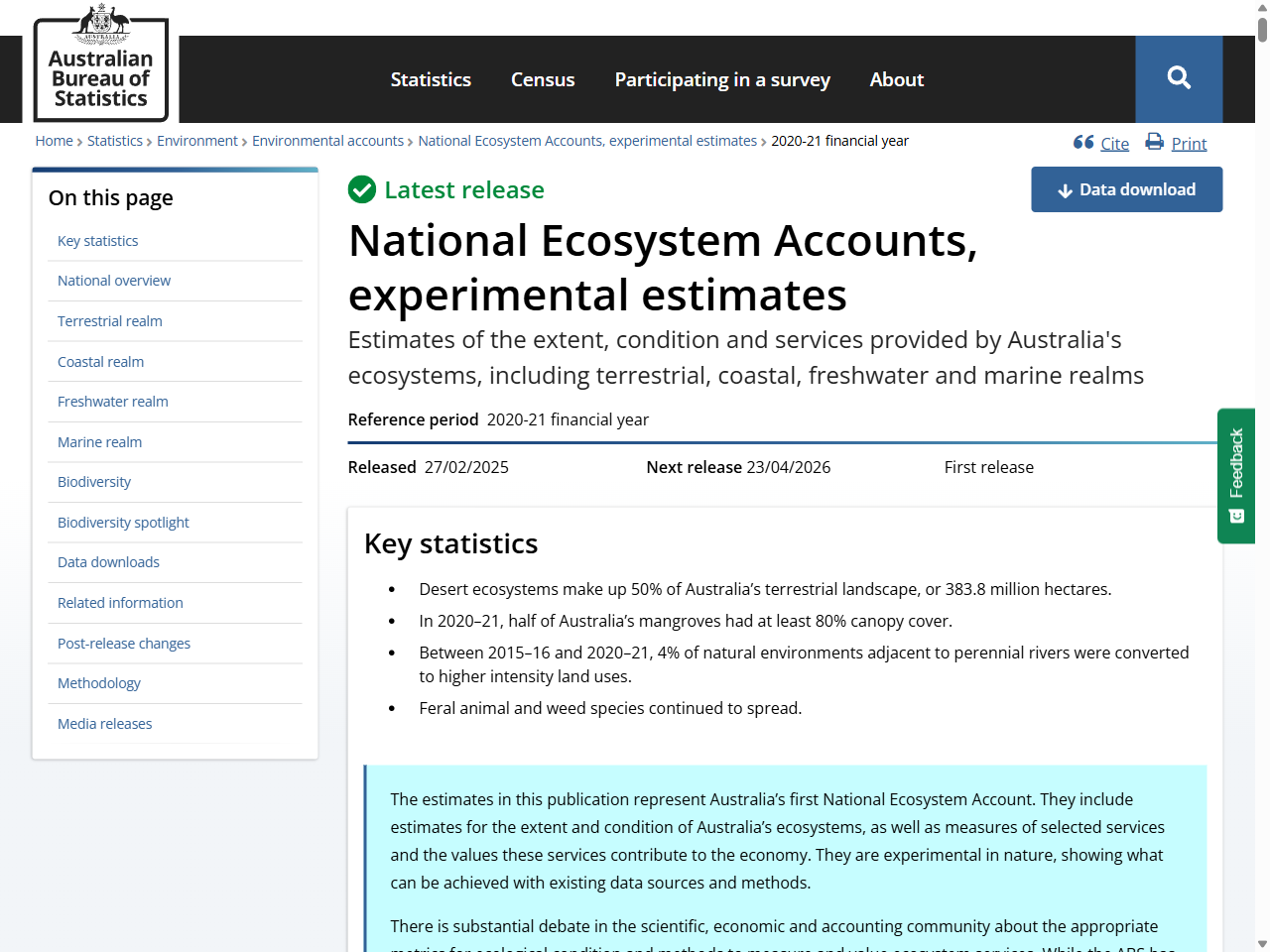Select Participating in a survey
Screen dimensions: 1270x952
[722, 79]
